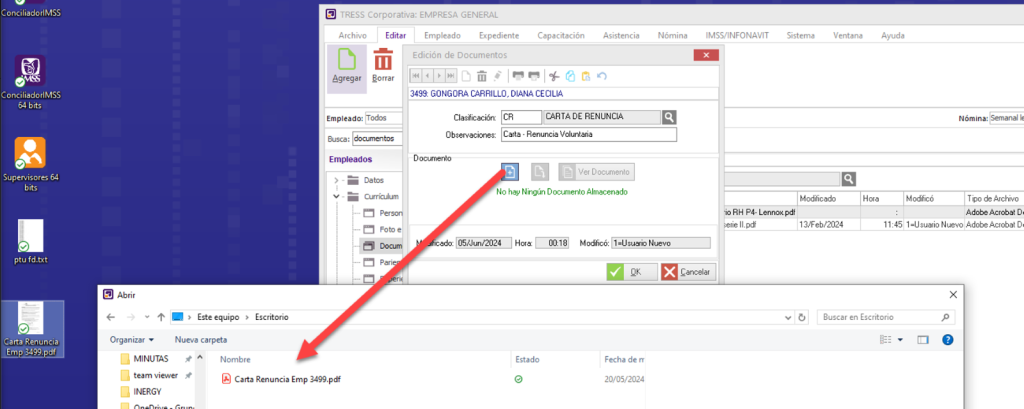Click the cut scissors icon in dialog toolbar
This screenshot has height=409, width=1024.
pyautogui.click(x=555, y=76)
